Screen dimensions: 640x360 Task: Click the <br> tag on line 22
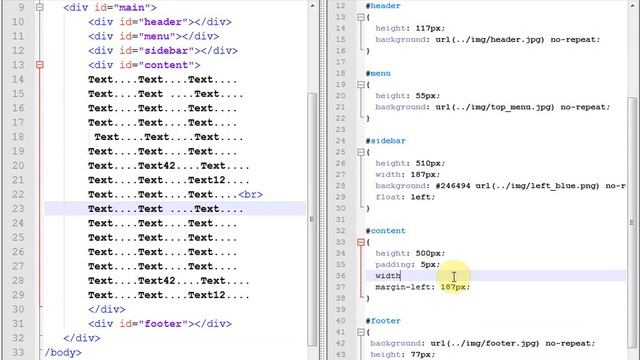(251, 194)
